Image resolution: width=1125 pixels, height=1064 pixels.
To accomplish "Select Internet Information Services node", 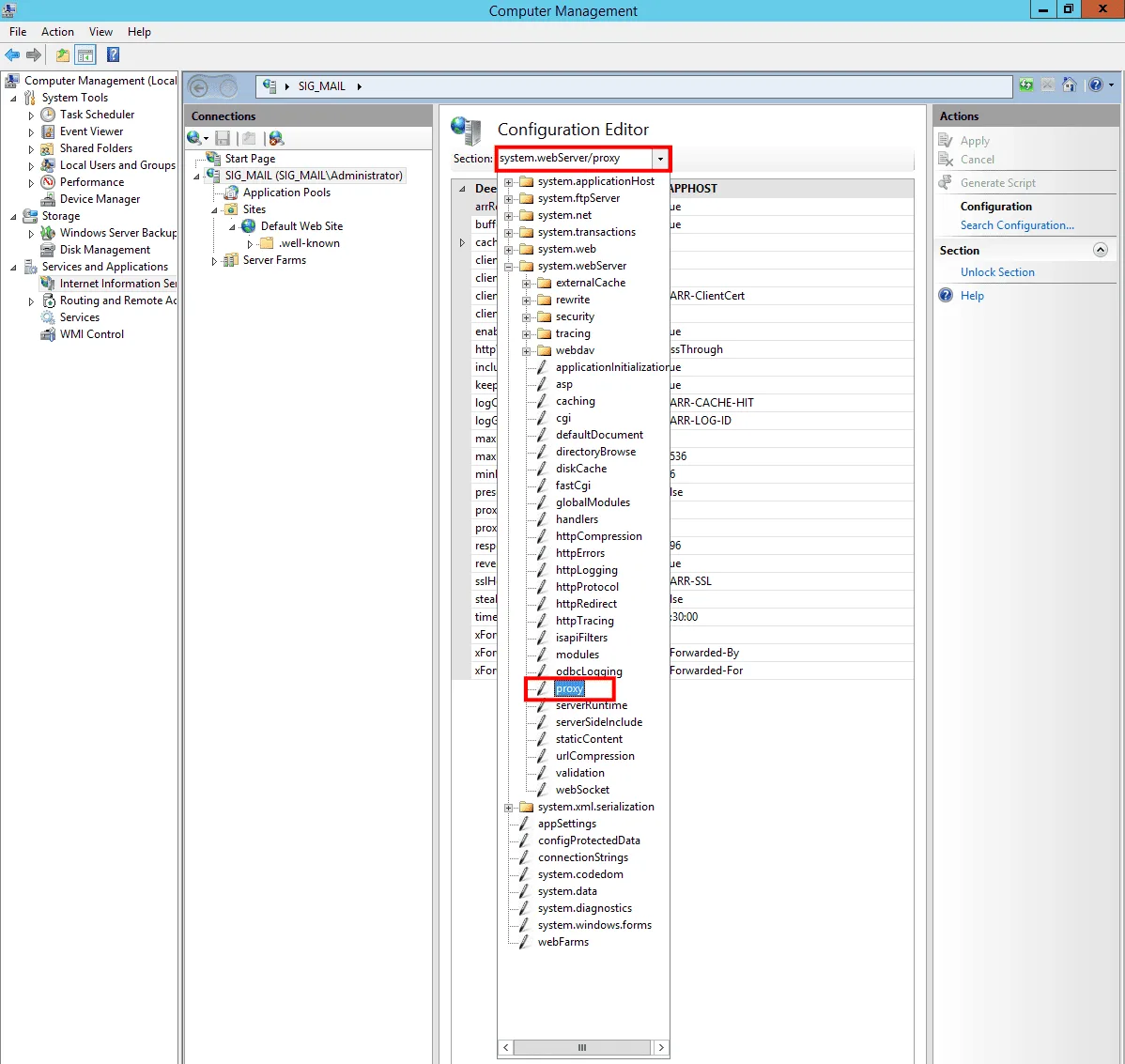I will [117, 284].
